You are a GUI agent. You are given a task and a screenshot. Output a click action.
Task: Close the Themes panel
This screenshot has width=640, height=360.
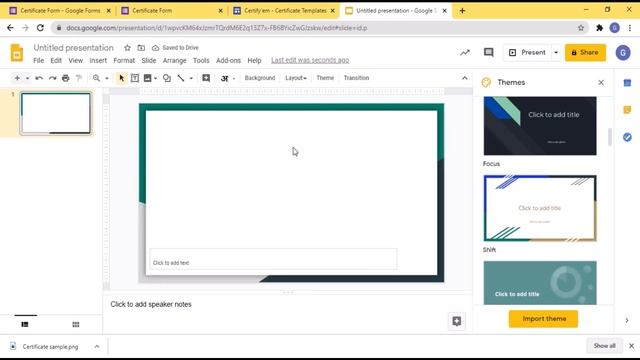click(x=601, y=82)
